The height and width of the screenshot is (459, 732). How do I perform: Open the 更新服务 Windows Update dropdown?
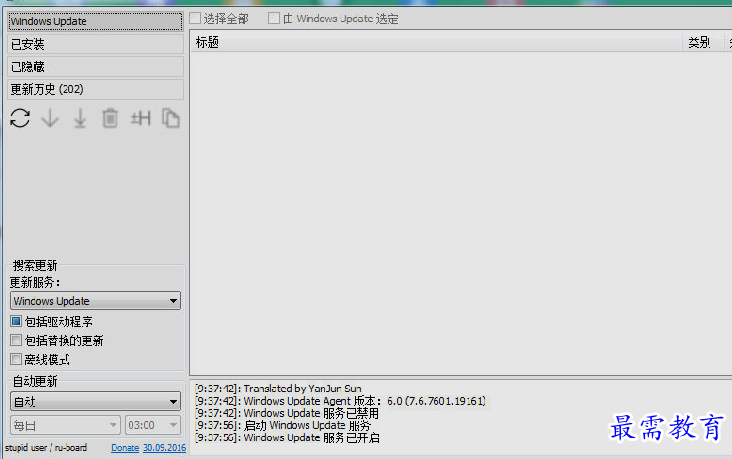[95, 301]
